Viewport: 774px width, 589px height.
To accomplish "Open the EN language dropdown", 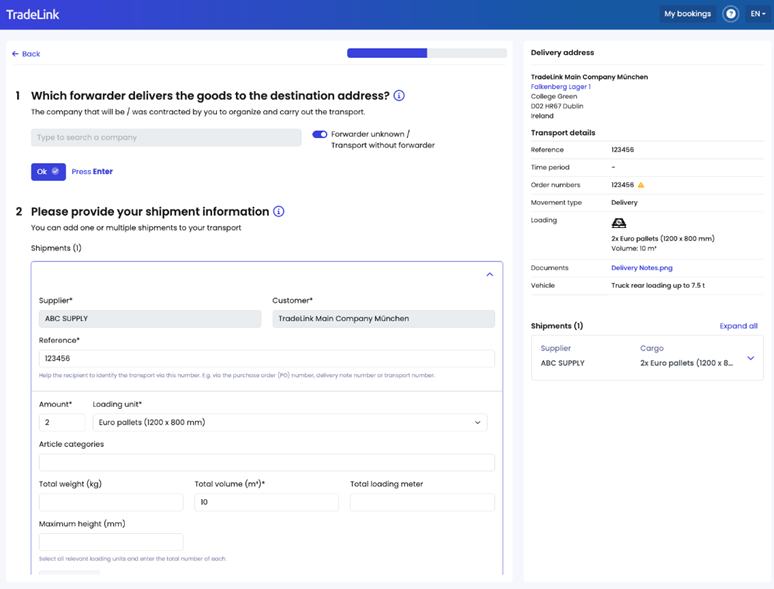I will tap(756, 14).
